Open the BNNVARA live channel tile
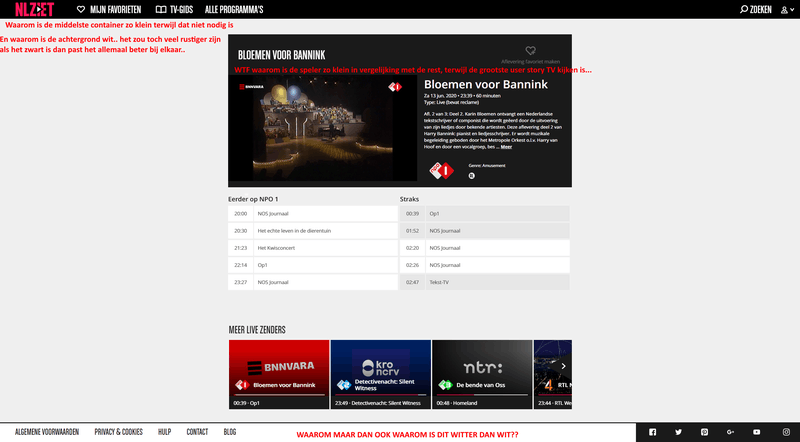Viewport: 800px width, 442px height. [279, 374]
